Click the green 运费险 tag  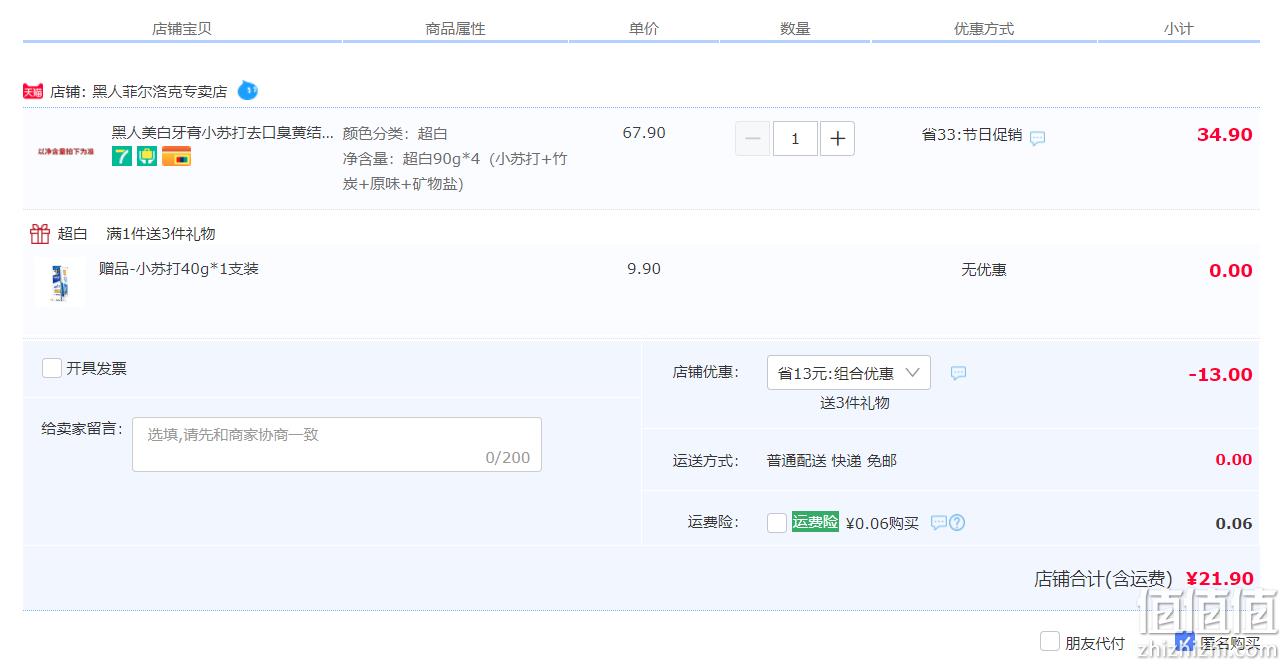815,521
